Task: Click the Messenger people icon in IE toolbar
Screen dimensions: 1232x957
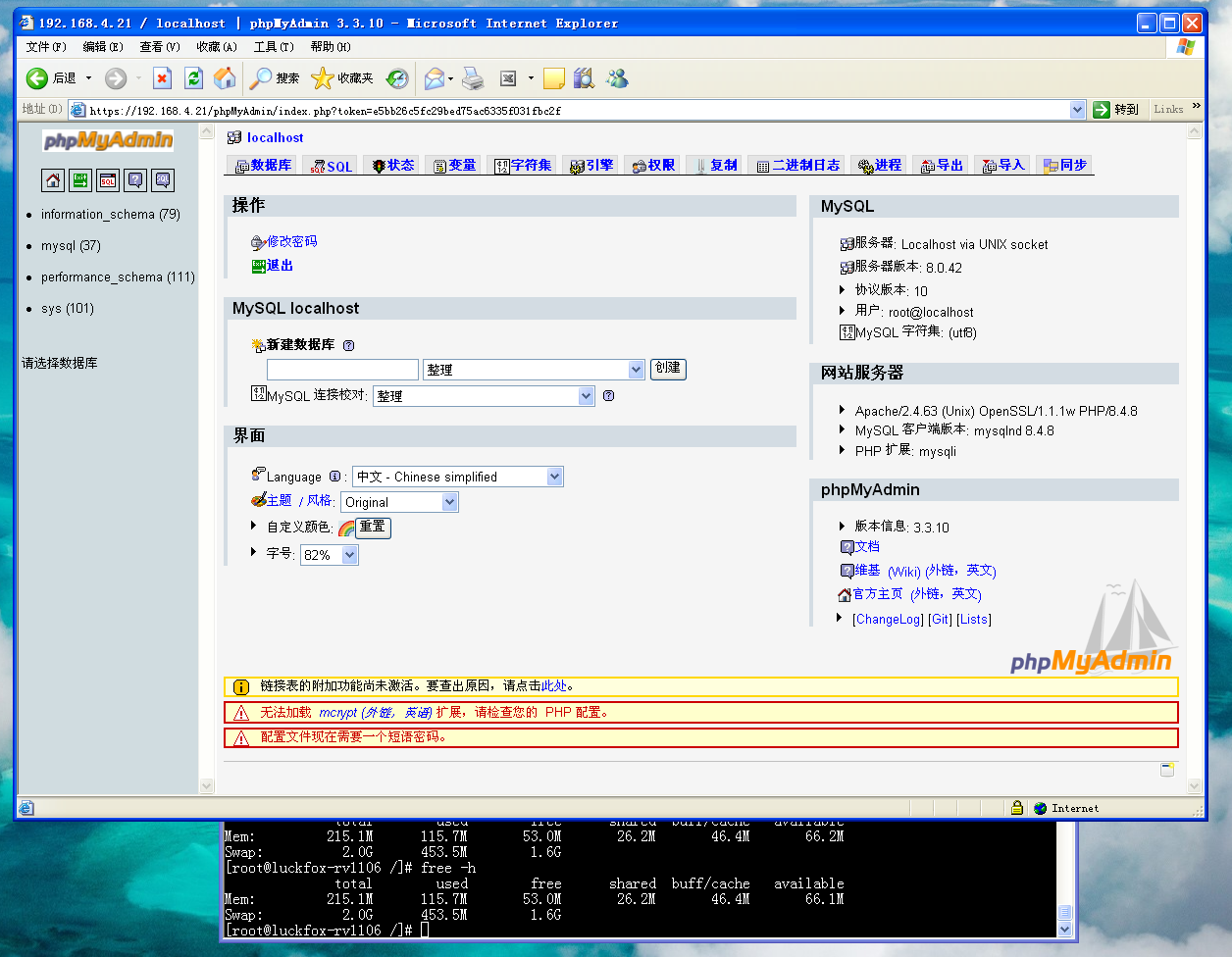Action: click(x=617, y=78)
